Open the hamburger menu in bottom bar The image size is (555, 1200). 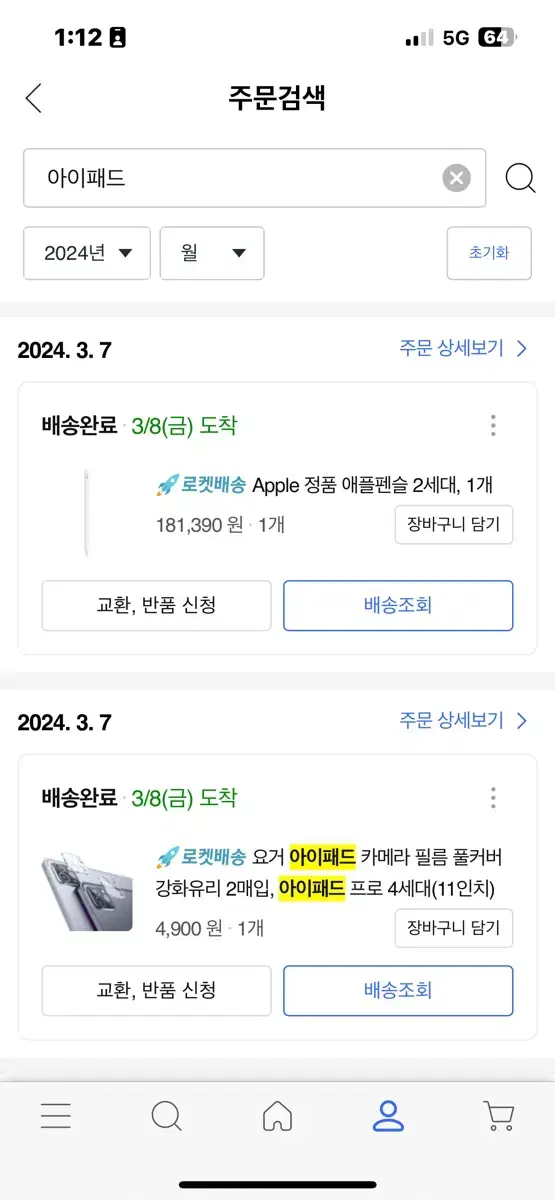coord(56,1115)
